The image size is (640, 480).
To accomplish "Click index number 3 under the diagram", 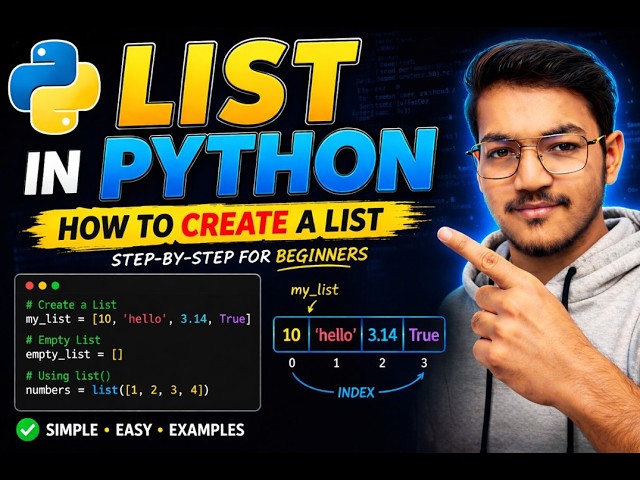I will [424, 362].
